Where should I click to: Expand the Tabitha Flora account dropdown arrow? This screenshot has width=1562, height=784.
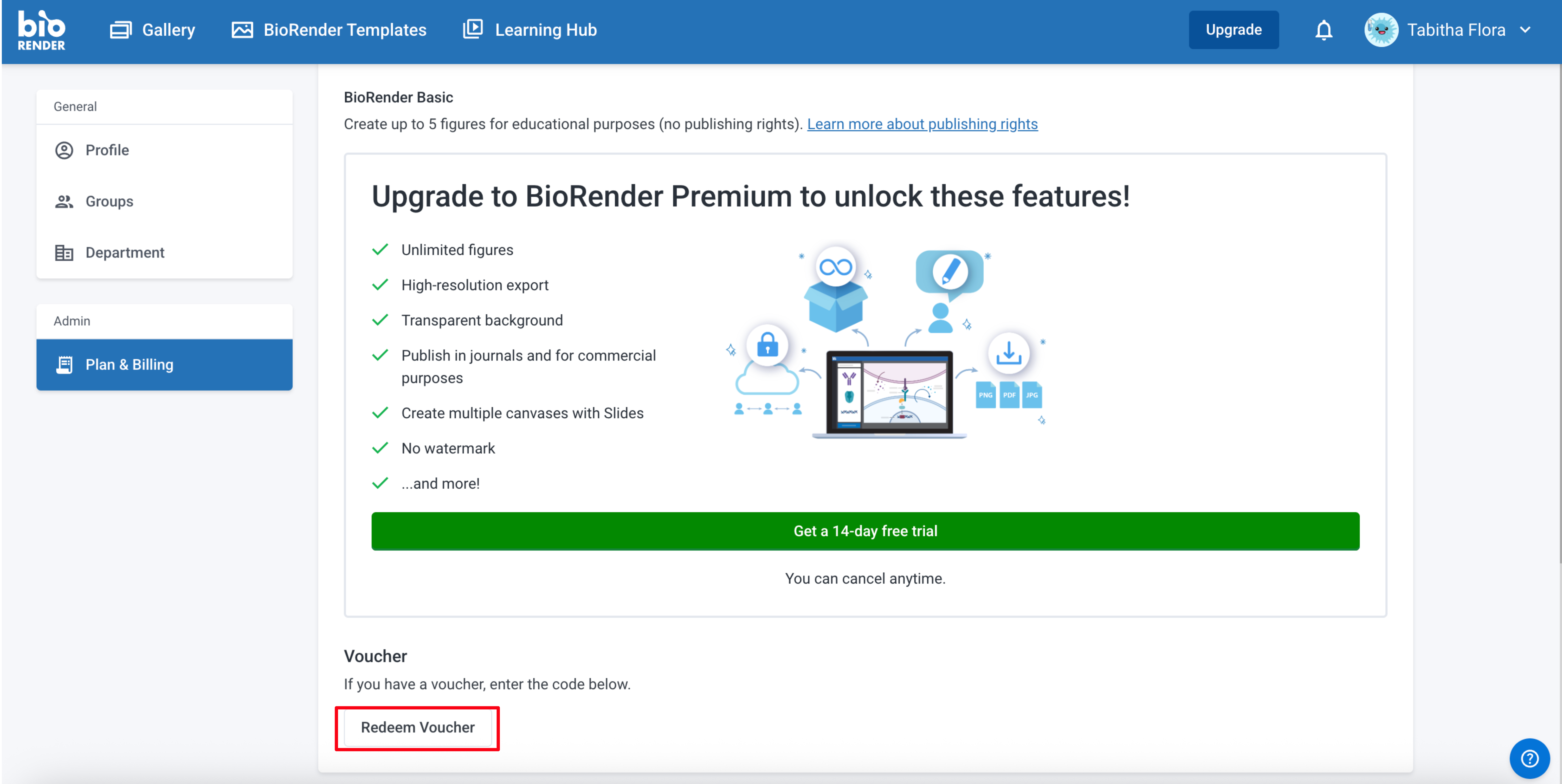pos(1526,30)
